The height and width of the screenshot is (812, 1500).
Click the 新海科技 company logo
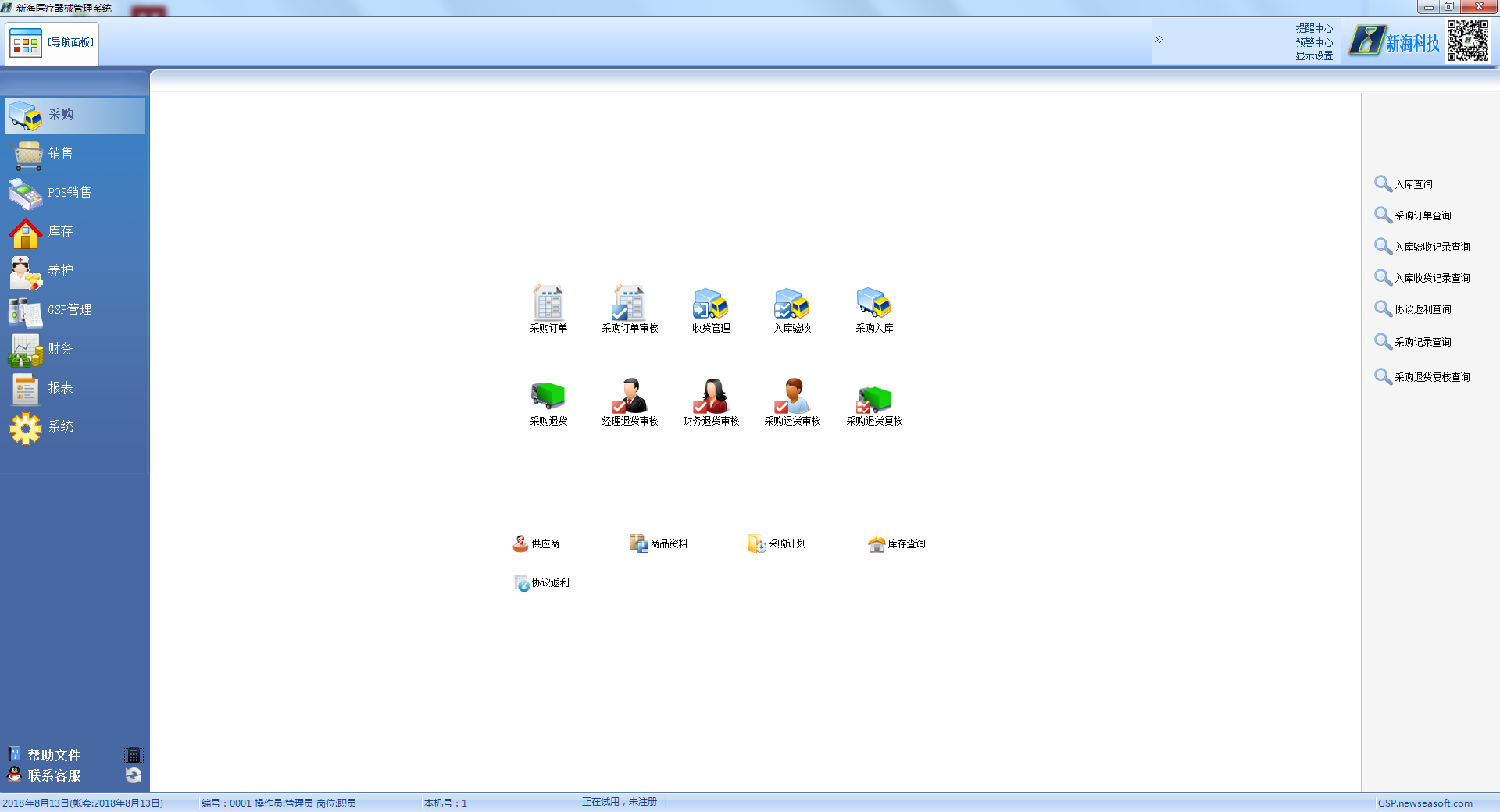(x=1395, y=42)
